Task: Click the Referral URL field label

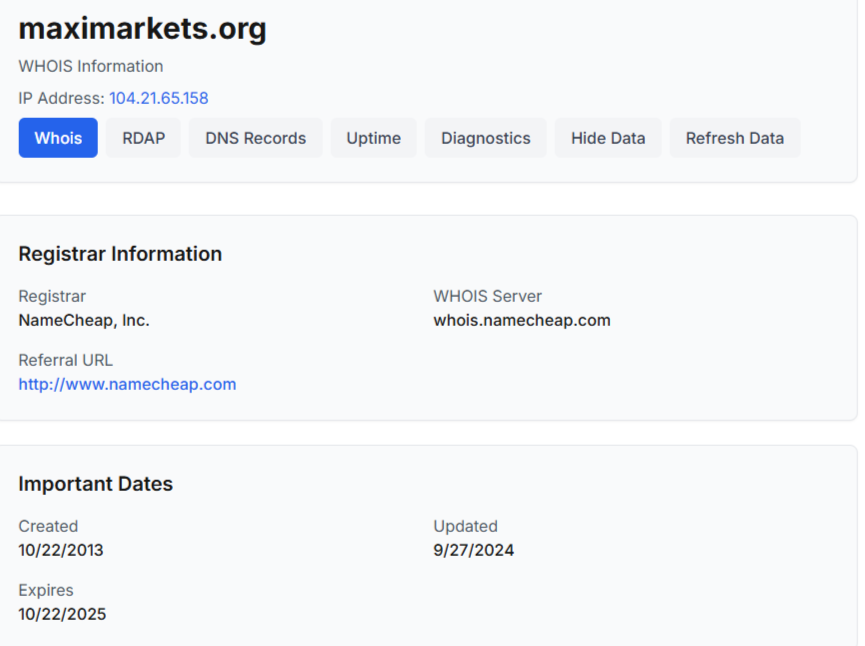Action: [x=65, y=360]
